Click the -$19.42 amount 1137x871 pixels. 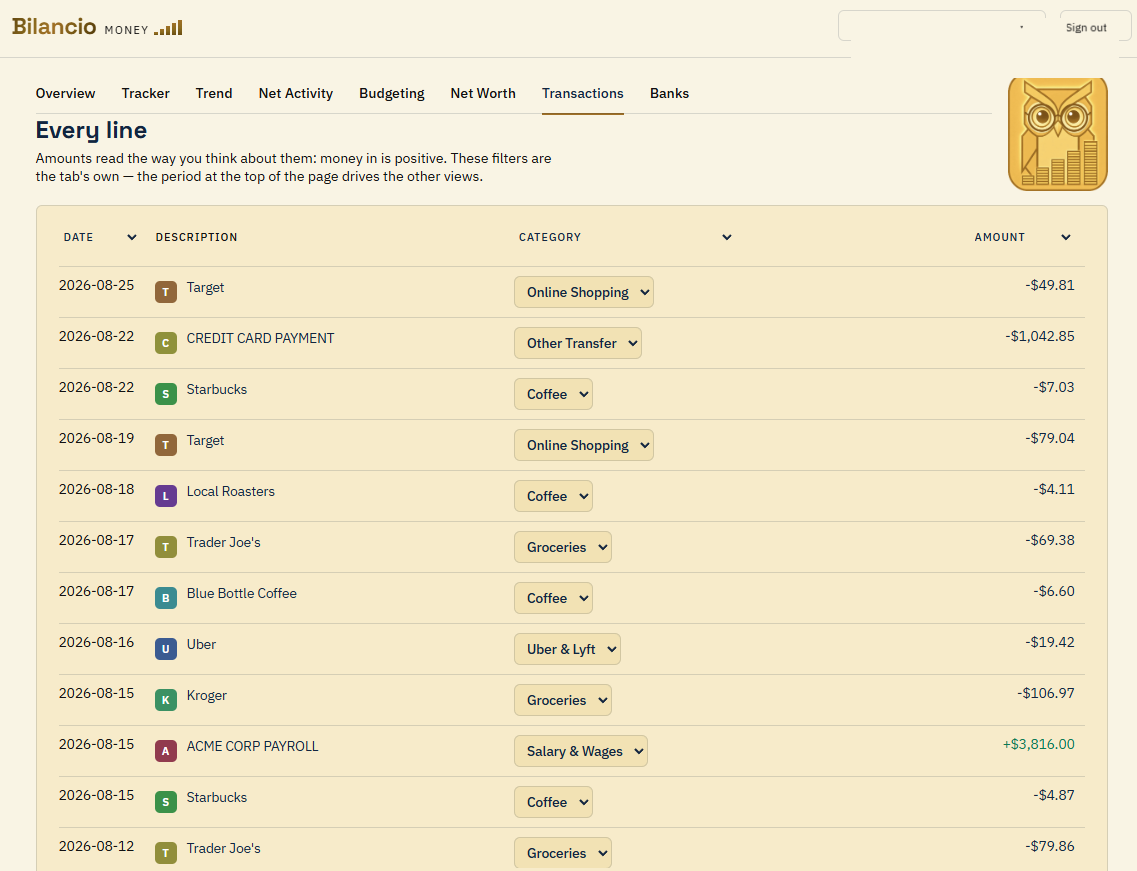(1050, 643)
